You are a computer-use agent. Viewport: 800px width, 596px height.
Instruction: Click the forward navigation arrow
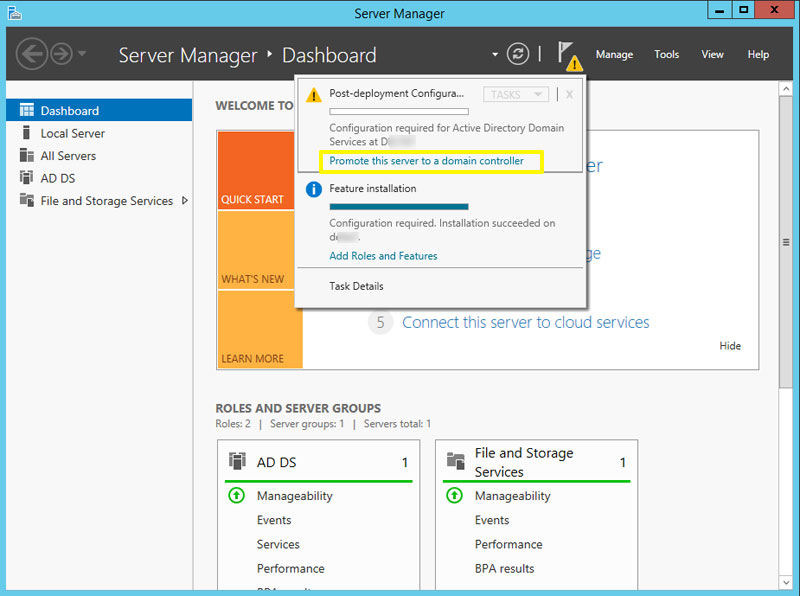62,54
